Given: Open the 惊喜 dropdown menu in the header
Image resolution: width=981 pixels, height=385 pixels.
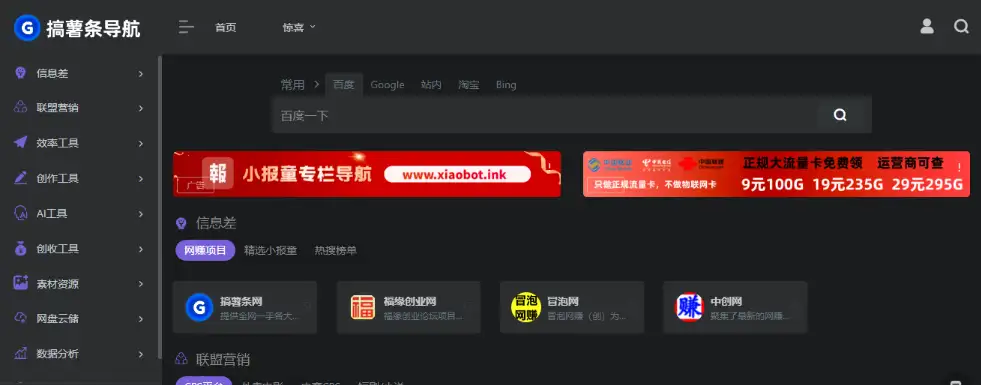Looking at the screenshot, I should coord(299,28).
